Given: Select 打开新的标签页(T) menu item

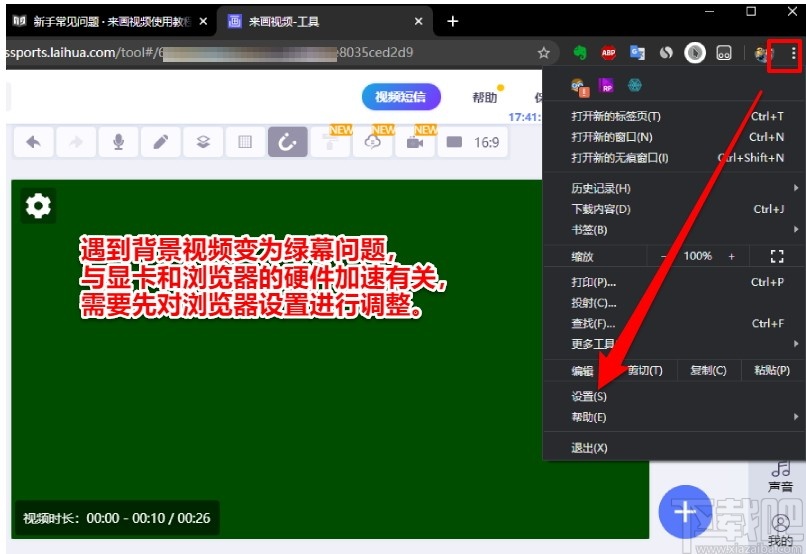Looking at the screenshot, I should pyautogui.click(x=673, y=116).
